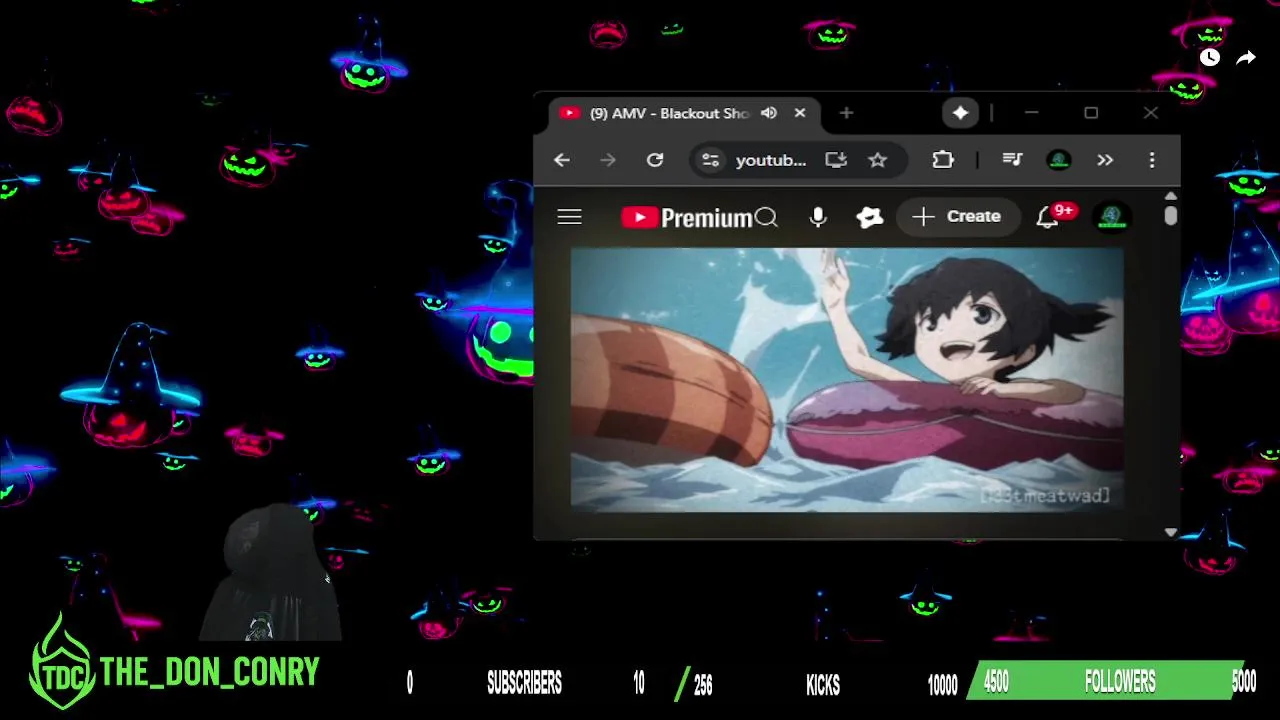
Task: Open the Chrome three-dot menu
Action: coord(1152,160)
